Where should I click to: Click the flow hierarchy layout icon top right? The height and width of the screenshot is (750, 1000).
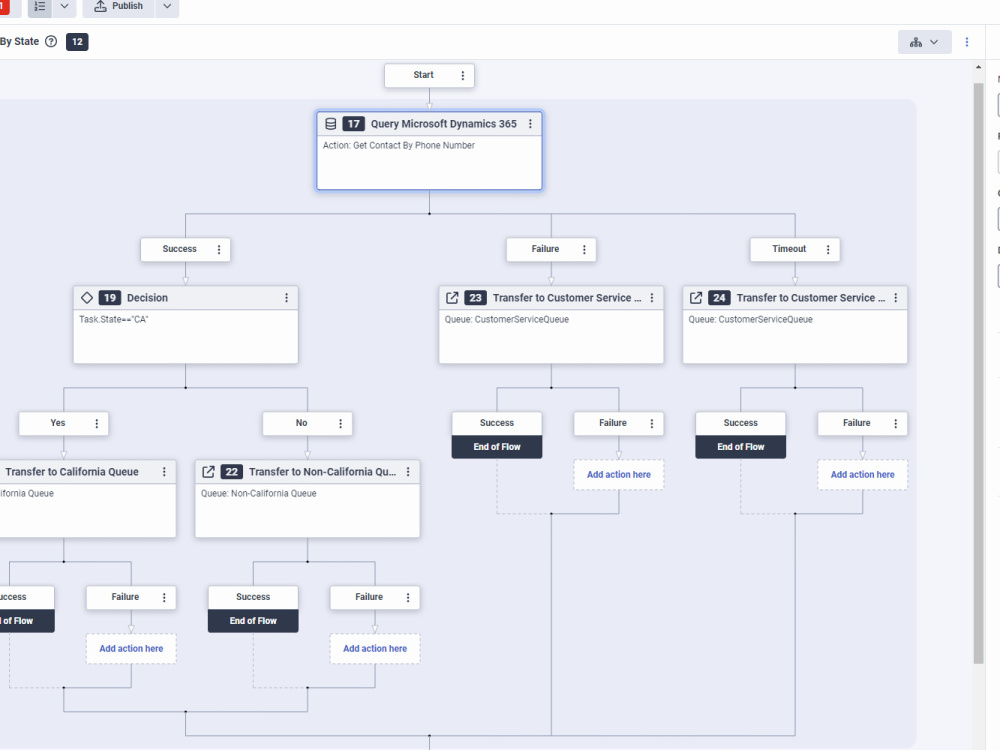916,42
